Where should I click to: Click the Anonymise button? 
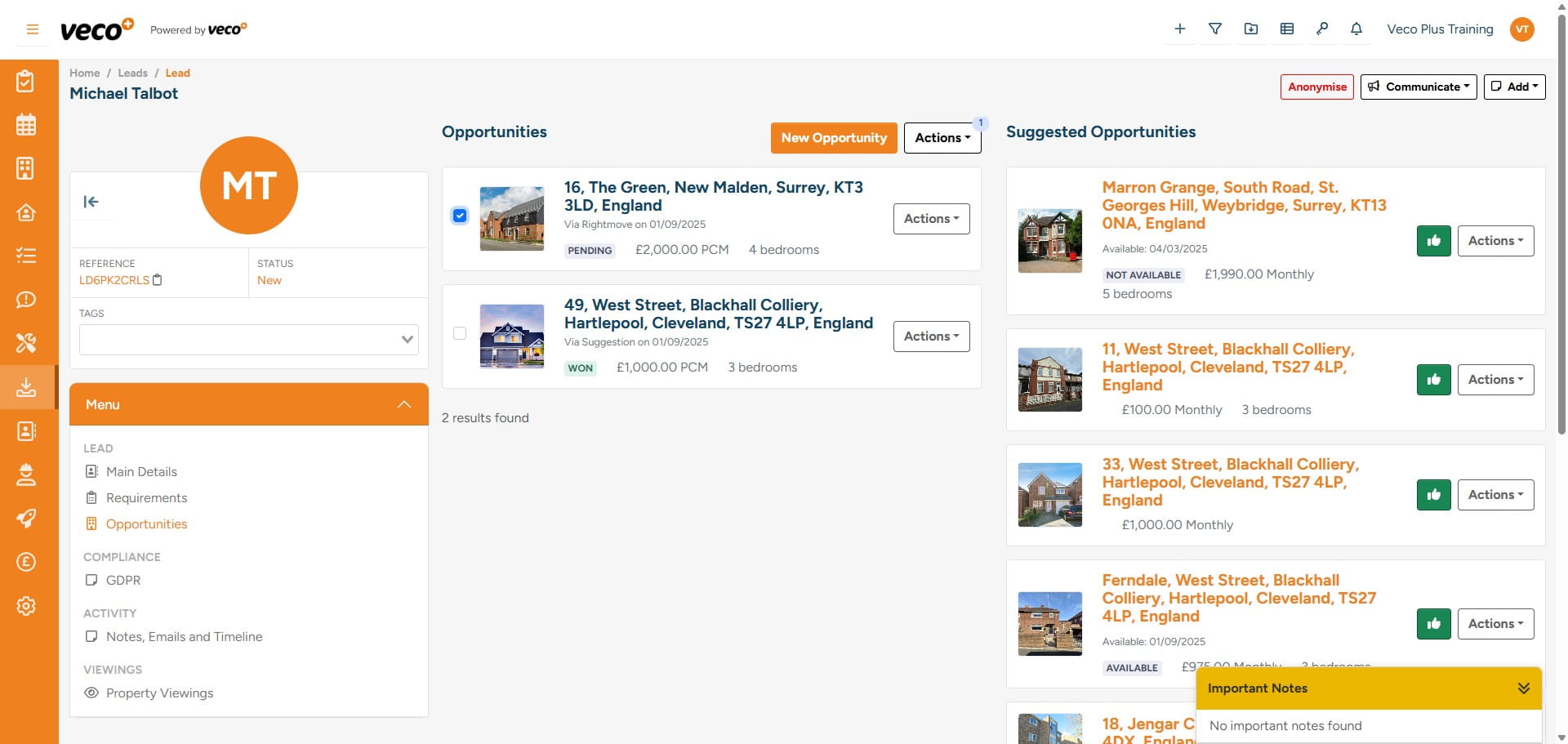(1316, 87)
